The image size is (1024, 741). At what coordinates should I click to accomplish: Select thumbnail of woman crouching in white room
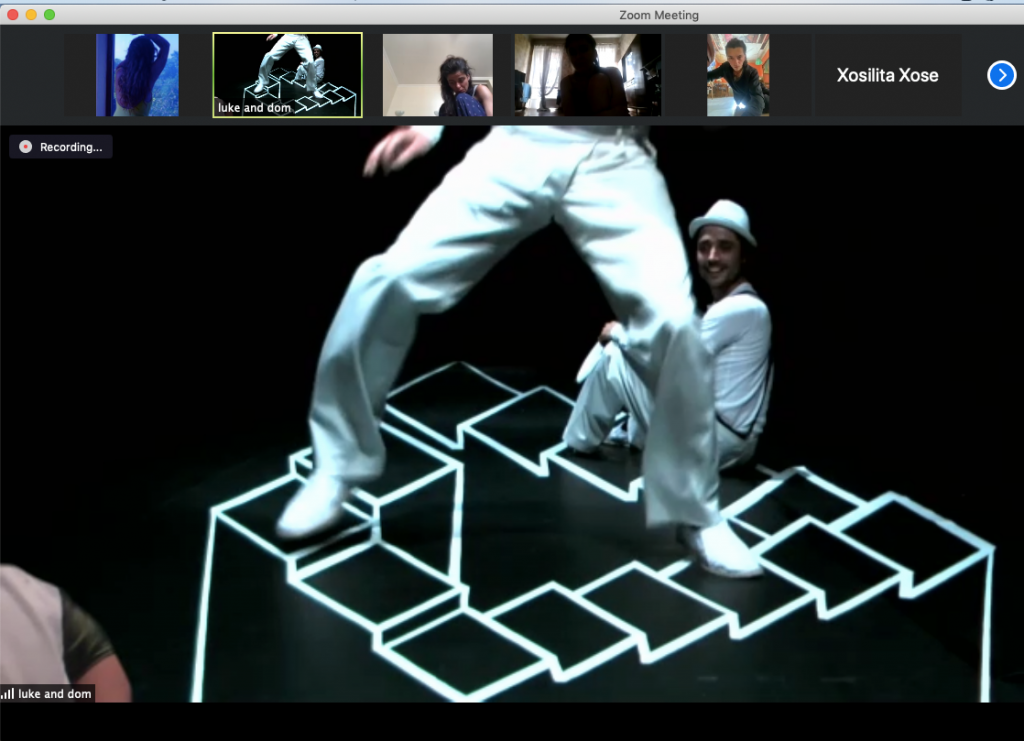(438, 75)
